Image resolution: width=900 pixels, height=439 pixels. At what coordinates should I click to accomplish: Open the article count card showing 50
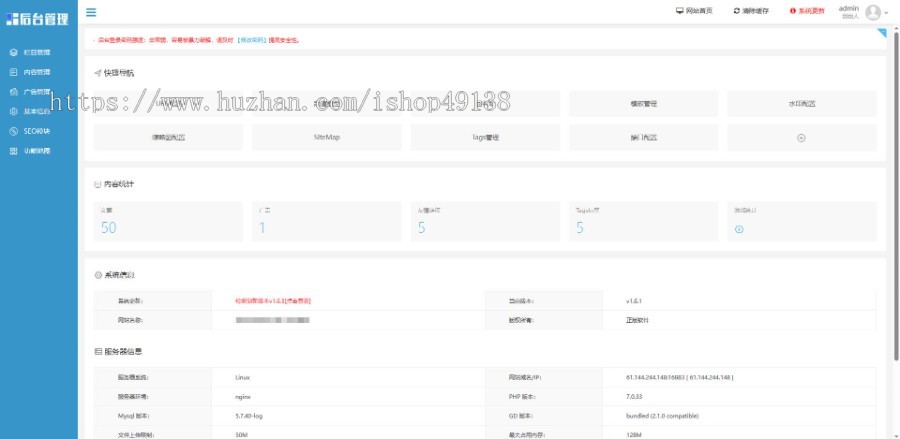coord(168,221)
